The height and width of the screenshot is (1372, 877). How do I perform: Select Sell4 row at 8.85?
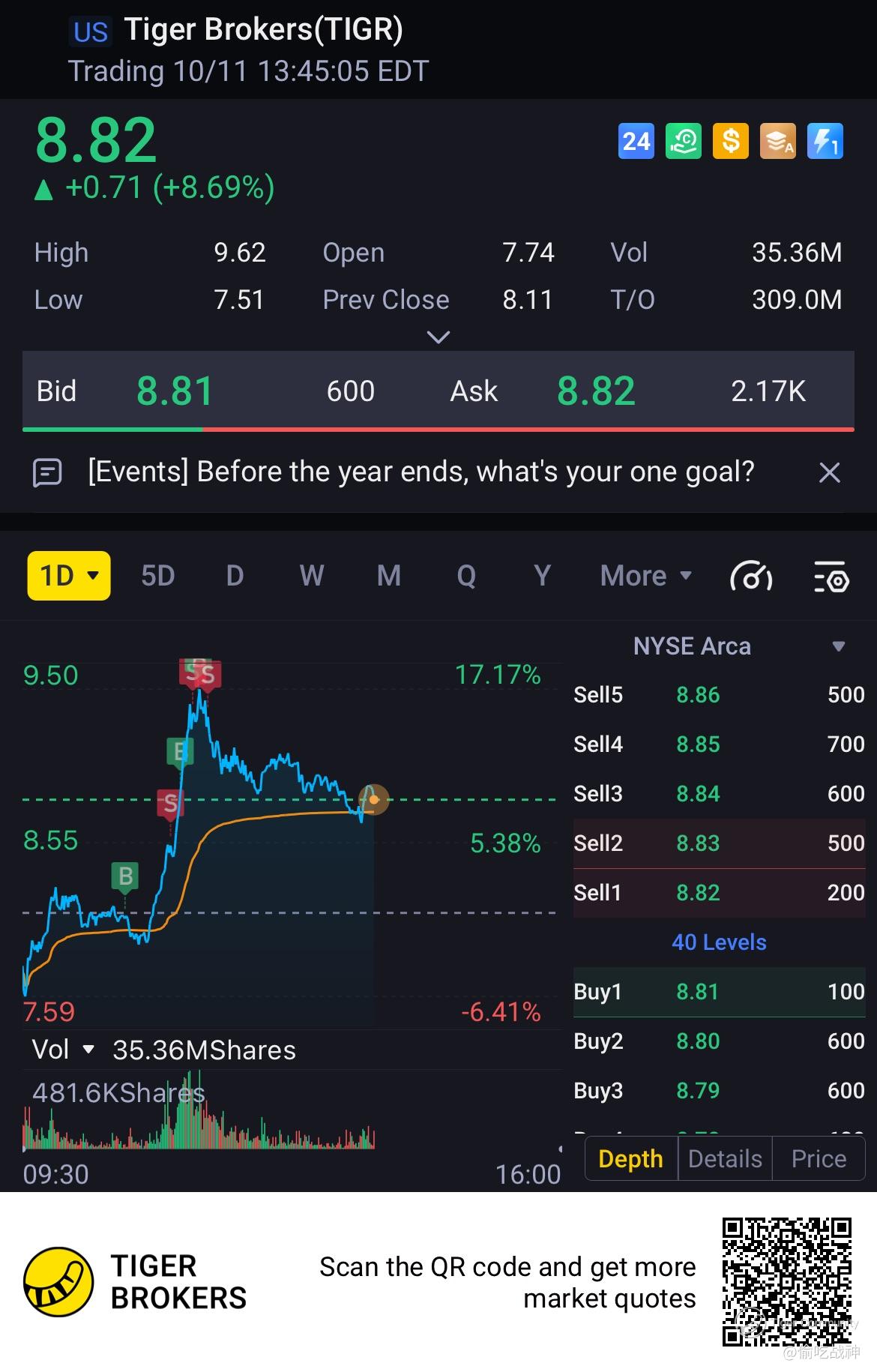click(719, 744)
